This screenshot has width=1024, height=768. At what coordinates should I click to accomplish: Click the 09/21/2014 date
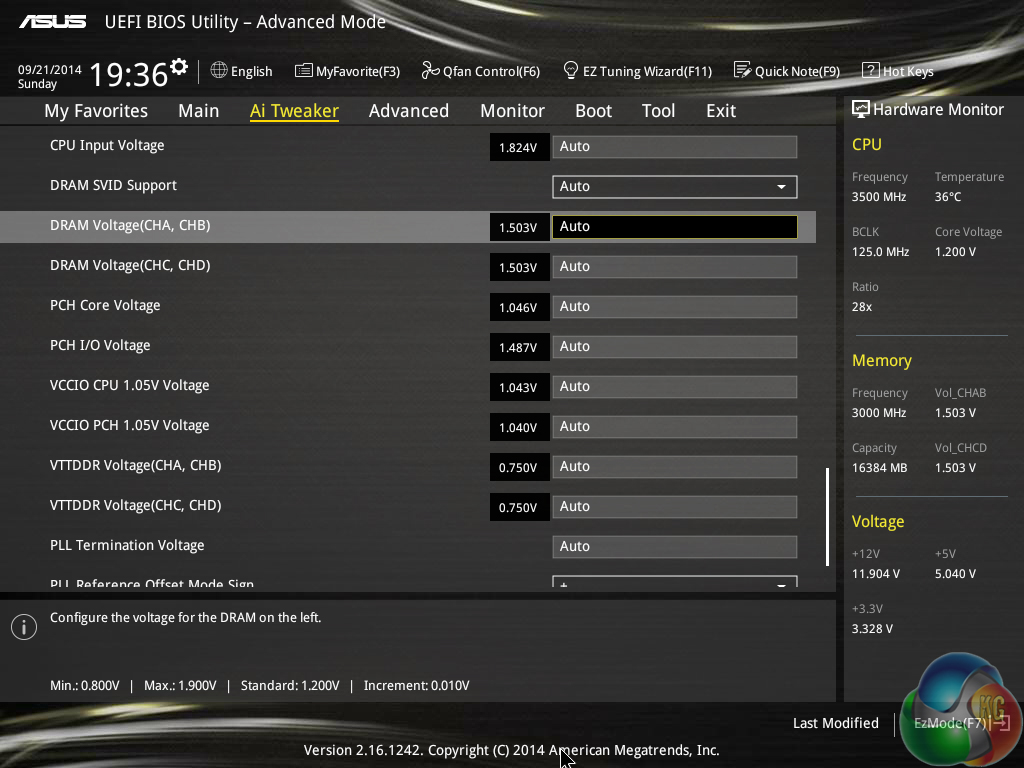(50, 69)
